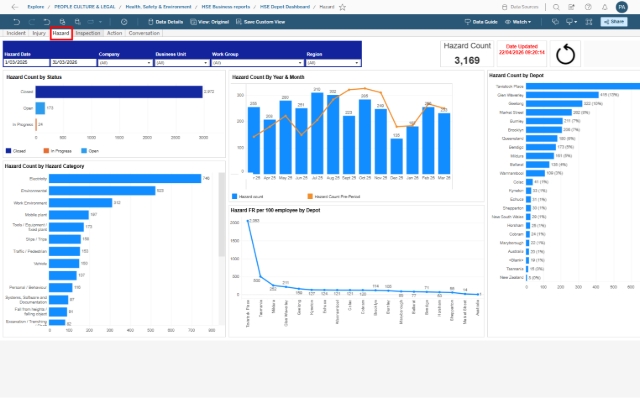Select the Hazard tab
640x398 pixels.
point(61,33)
